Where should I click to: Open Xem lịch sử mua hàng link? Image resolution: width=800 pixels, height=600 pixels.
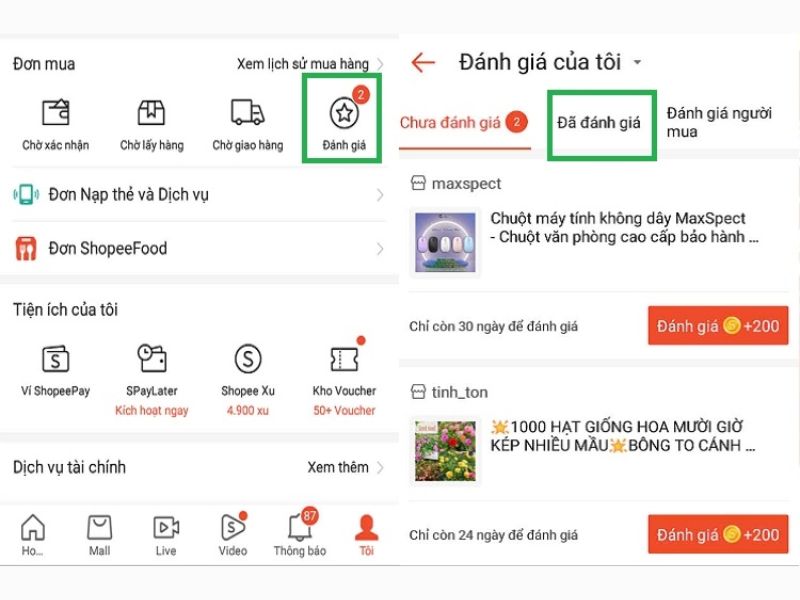[x=303, y=64]
